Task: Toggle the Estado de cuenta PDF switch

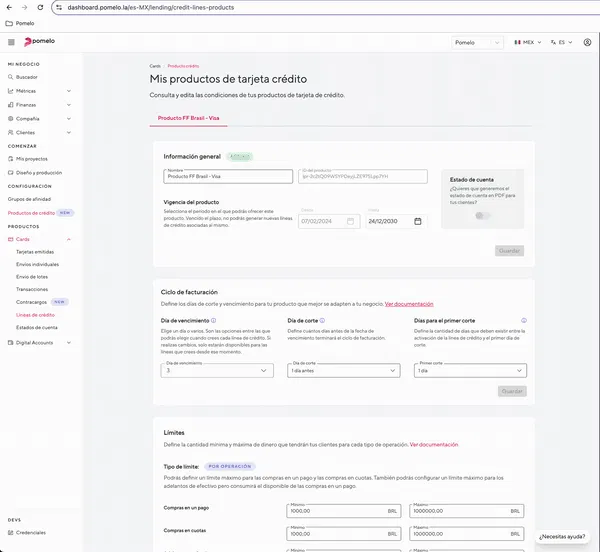Action: (482, 216)
